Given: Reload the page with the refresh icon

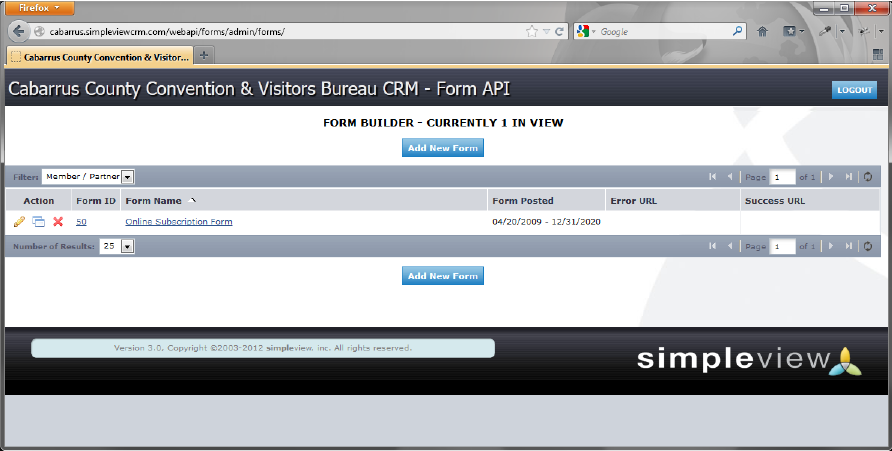Looking at the screenshot, I should (x=559, y=32).
